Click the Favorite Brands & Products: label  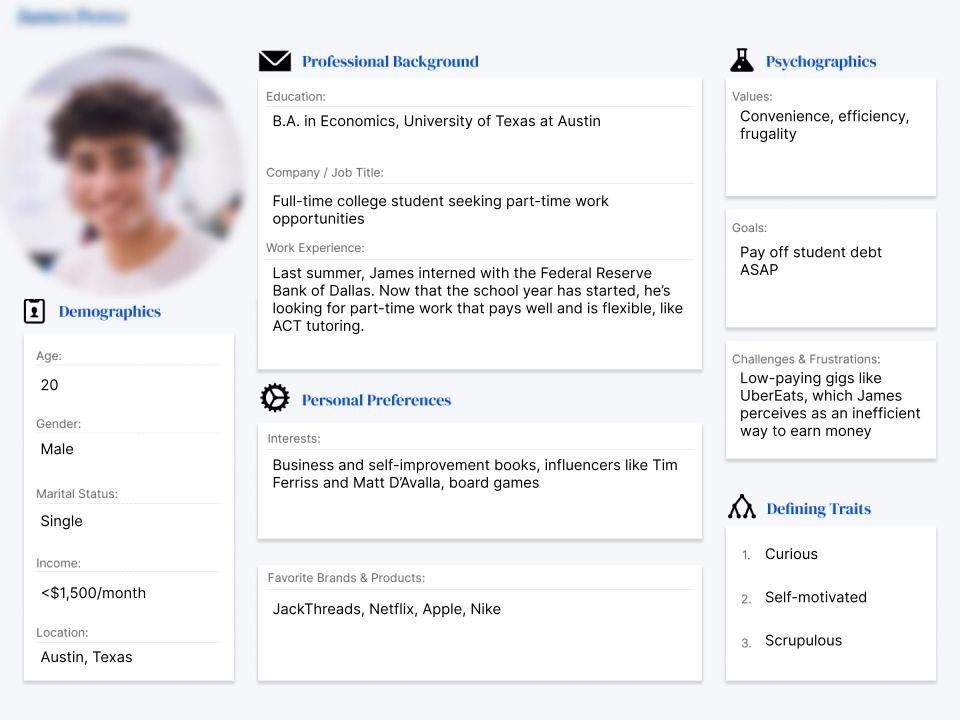pos(346,578)
